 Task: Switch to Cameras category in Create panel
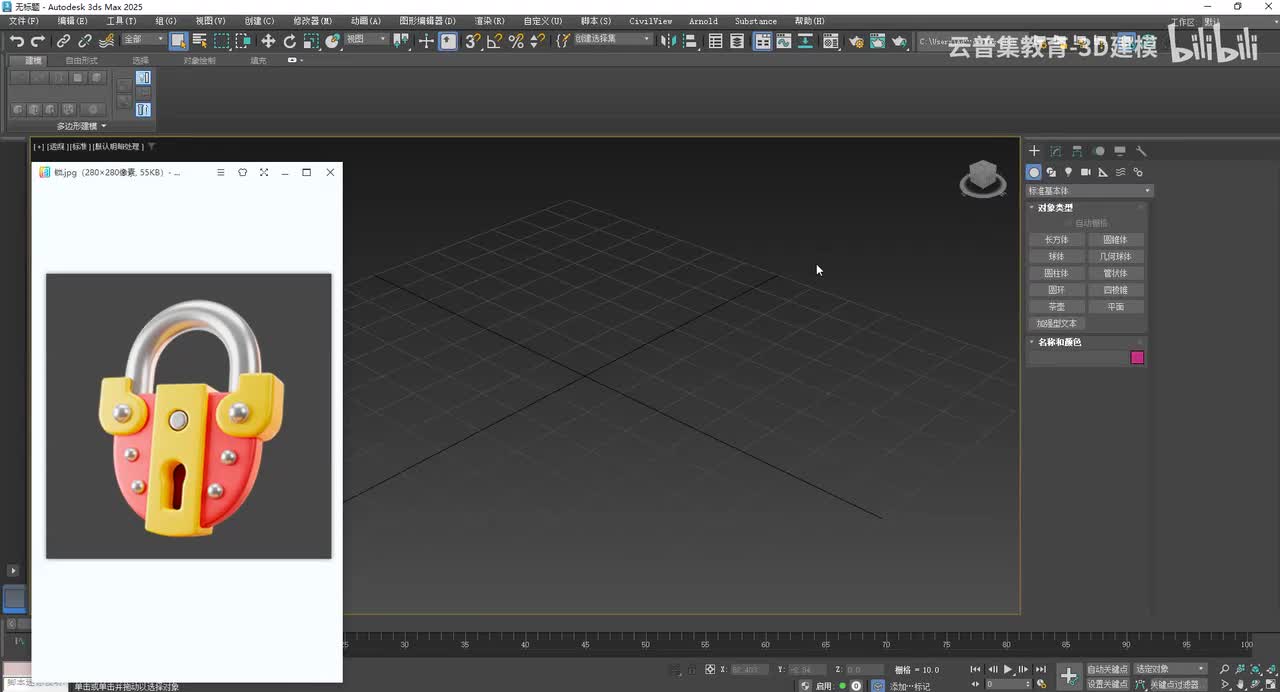tap(1085, 172)
